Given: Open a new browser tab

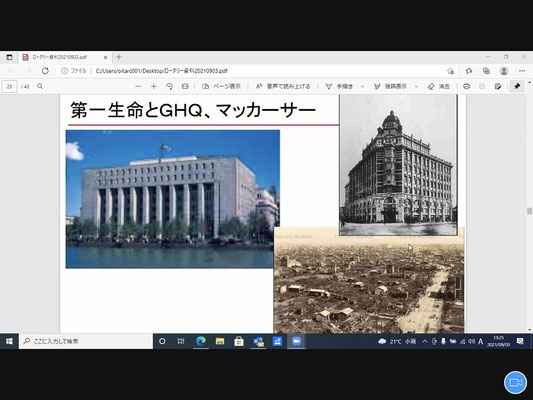Looking at the screenshot, I should point(119,57).
